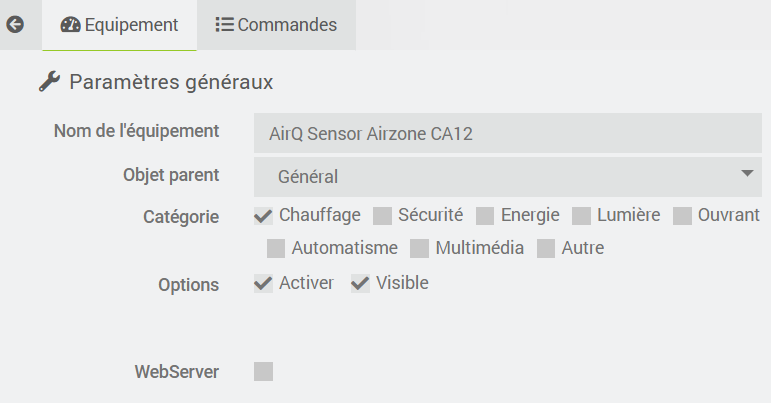This screenshot has height=403, width=771.
Task: Toggle the Activer option checkbox
Action: pos(264,284)
